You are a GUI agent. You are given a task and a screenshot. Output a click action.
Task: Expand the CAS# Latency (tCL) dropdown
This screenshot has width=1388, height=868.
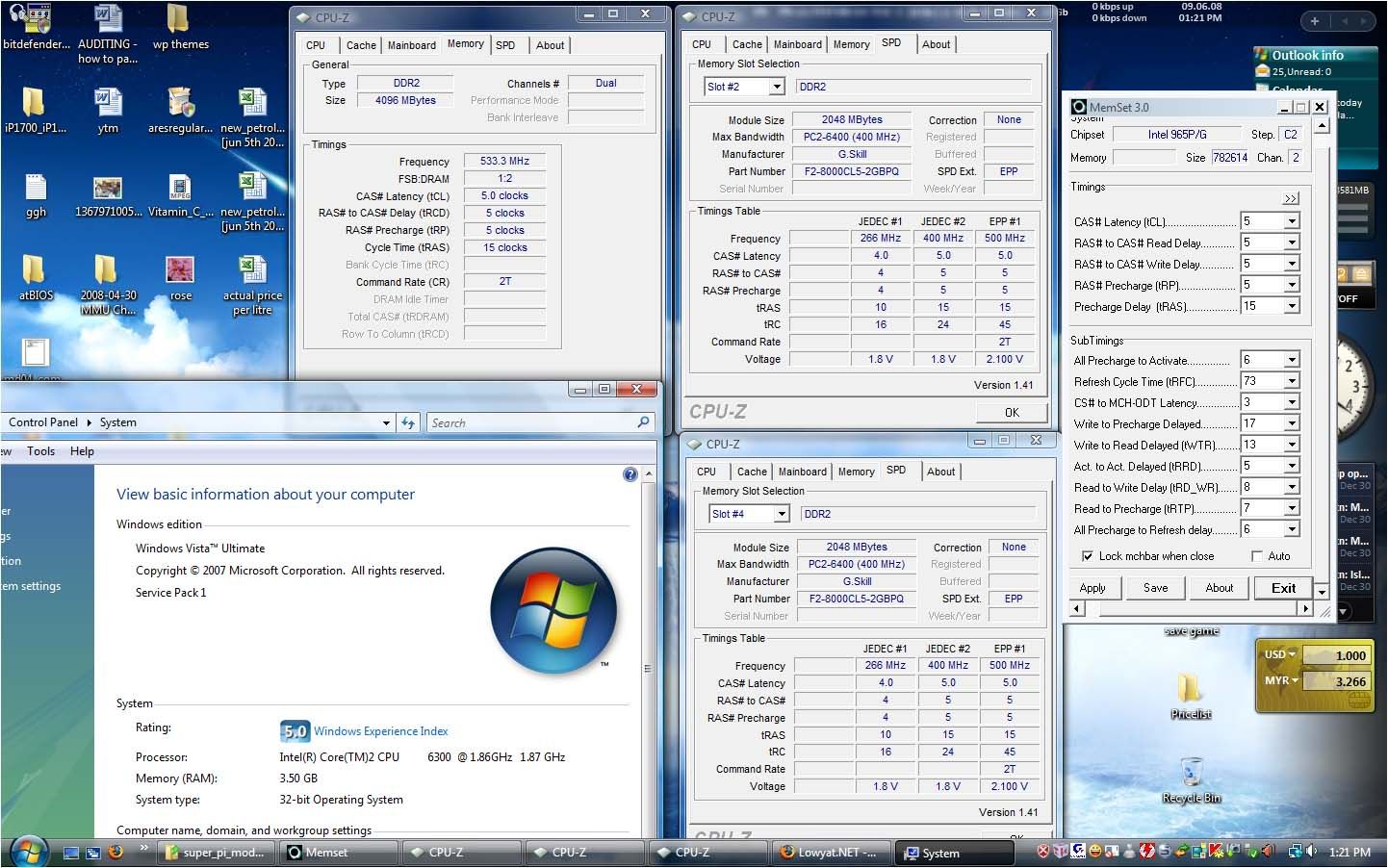[x=1292, y=221]
